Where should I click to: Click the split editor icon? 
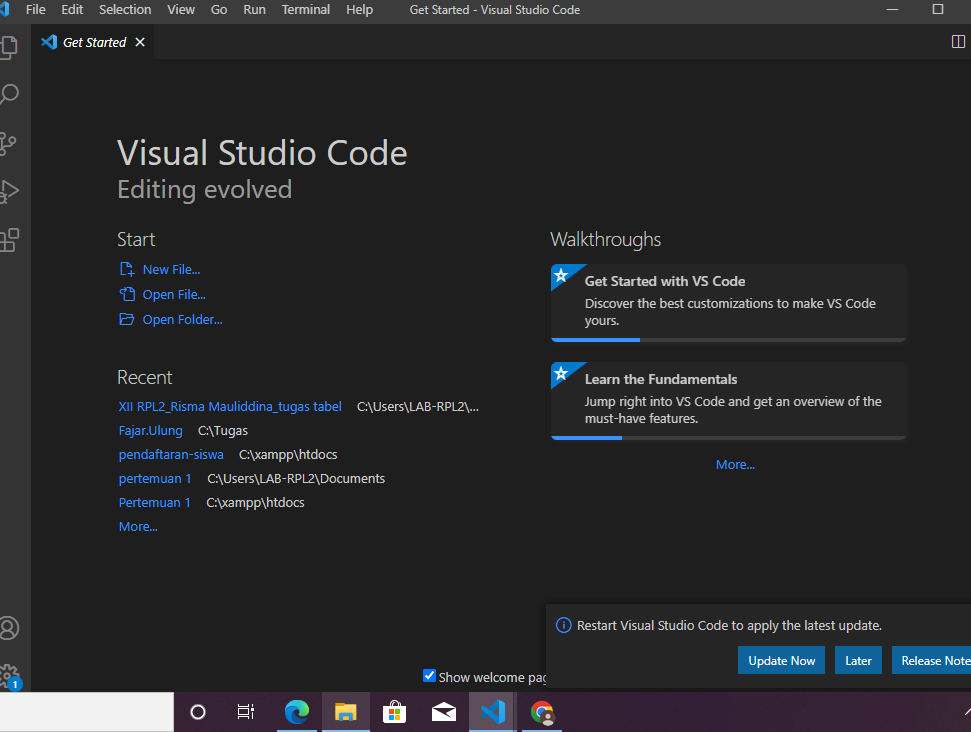(958, 41)
